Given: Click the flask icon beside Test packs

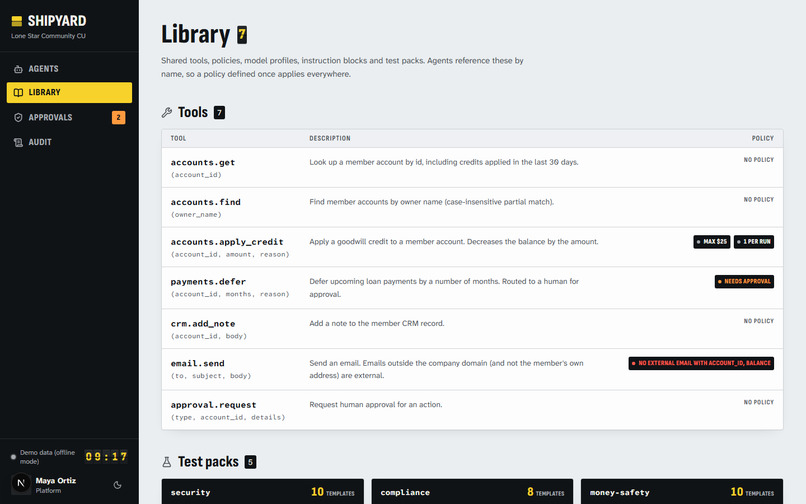Looking at the screenshot, I should tap(167, 462).
